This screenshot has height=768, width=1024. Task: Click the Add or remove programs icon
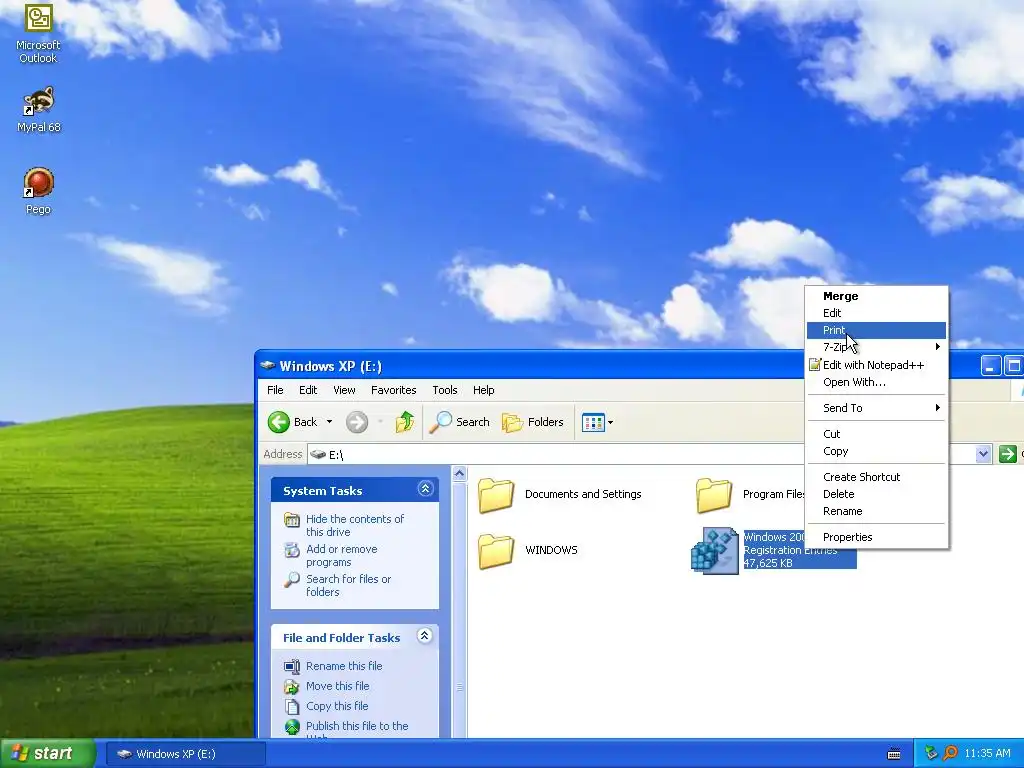click(292, 551)
